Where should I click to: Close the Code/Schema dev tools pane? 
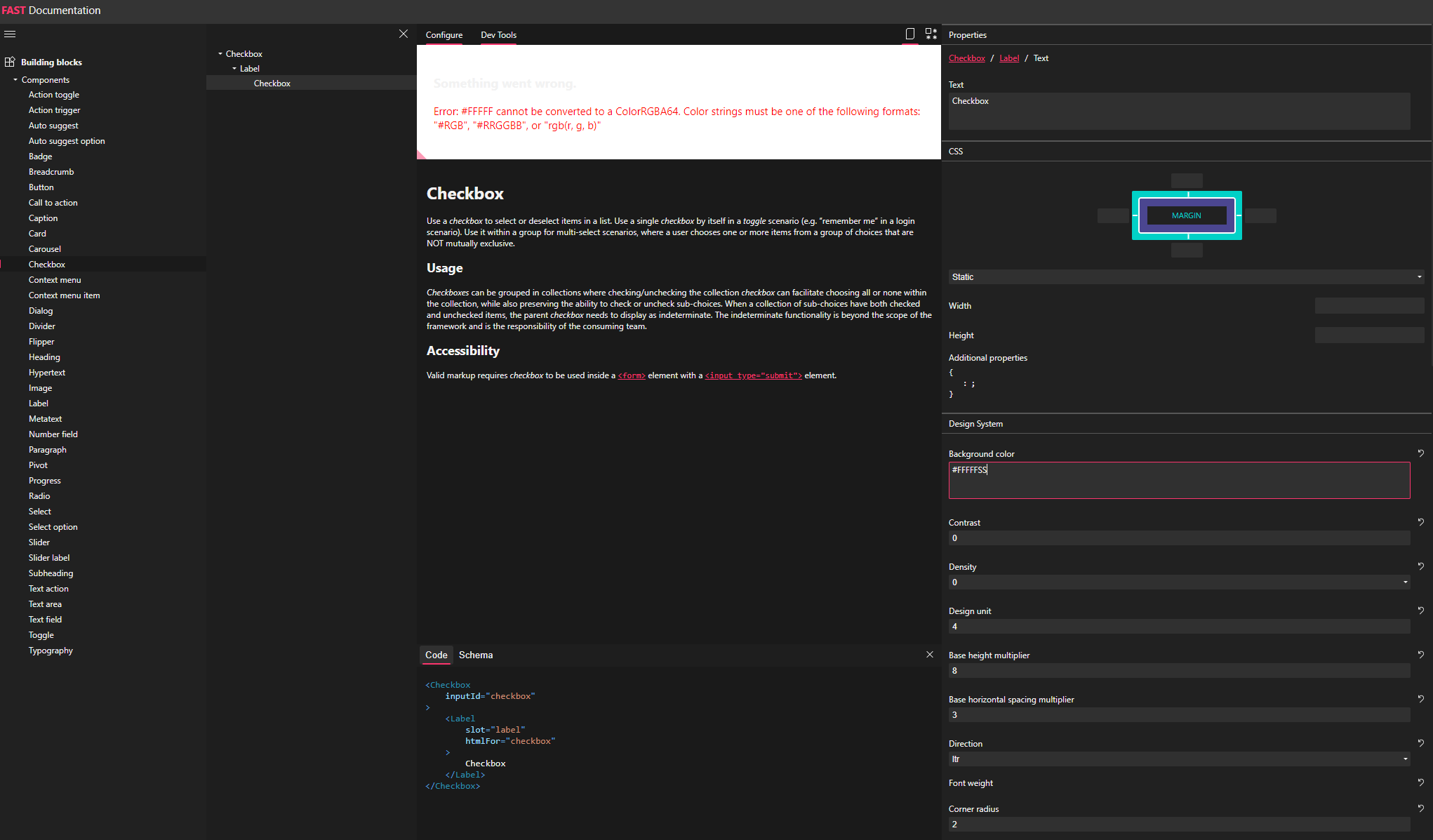pos(930,655)
